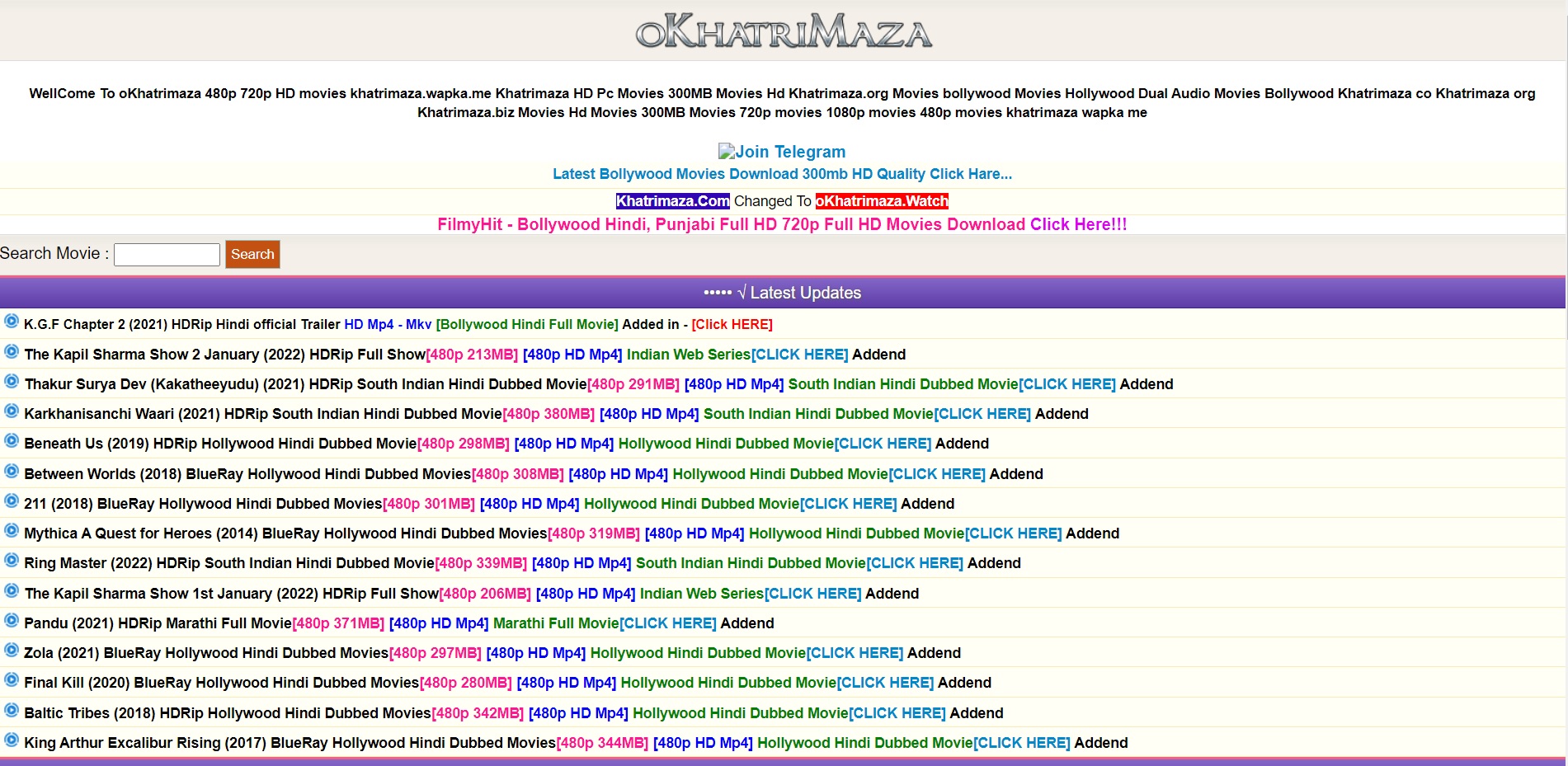The image size is (1568, 766).
Task: Open Ring Master (2022) movie link
Action: (x=229, y=563)
